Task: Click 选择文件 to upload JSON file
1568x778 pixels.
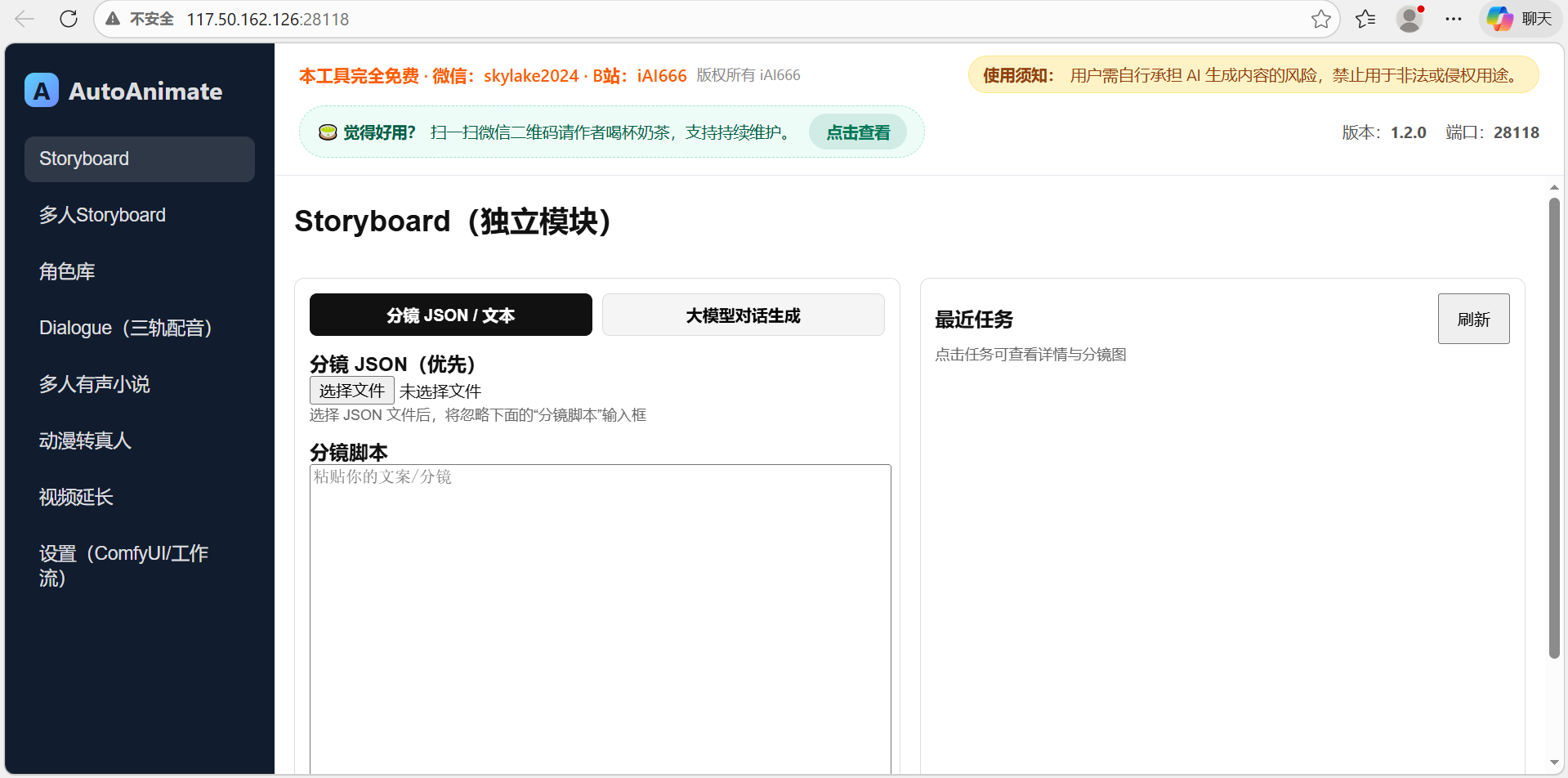Action: point(351,390)
